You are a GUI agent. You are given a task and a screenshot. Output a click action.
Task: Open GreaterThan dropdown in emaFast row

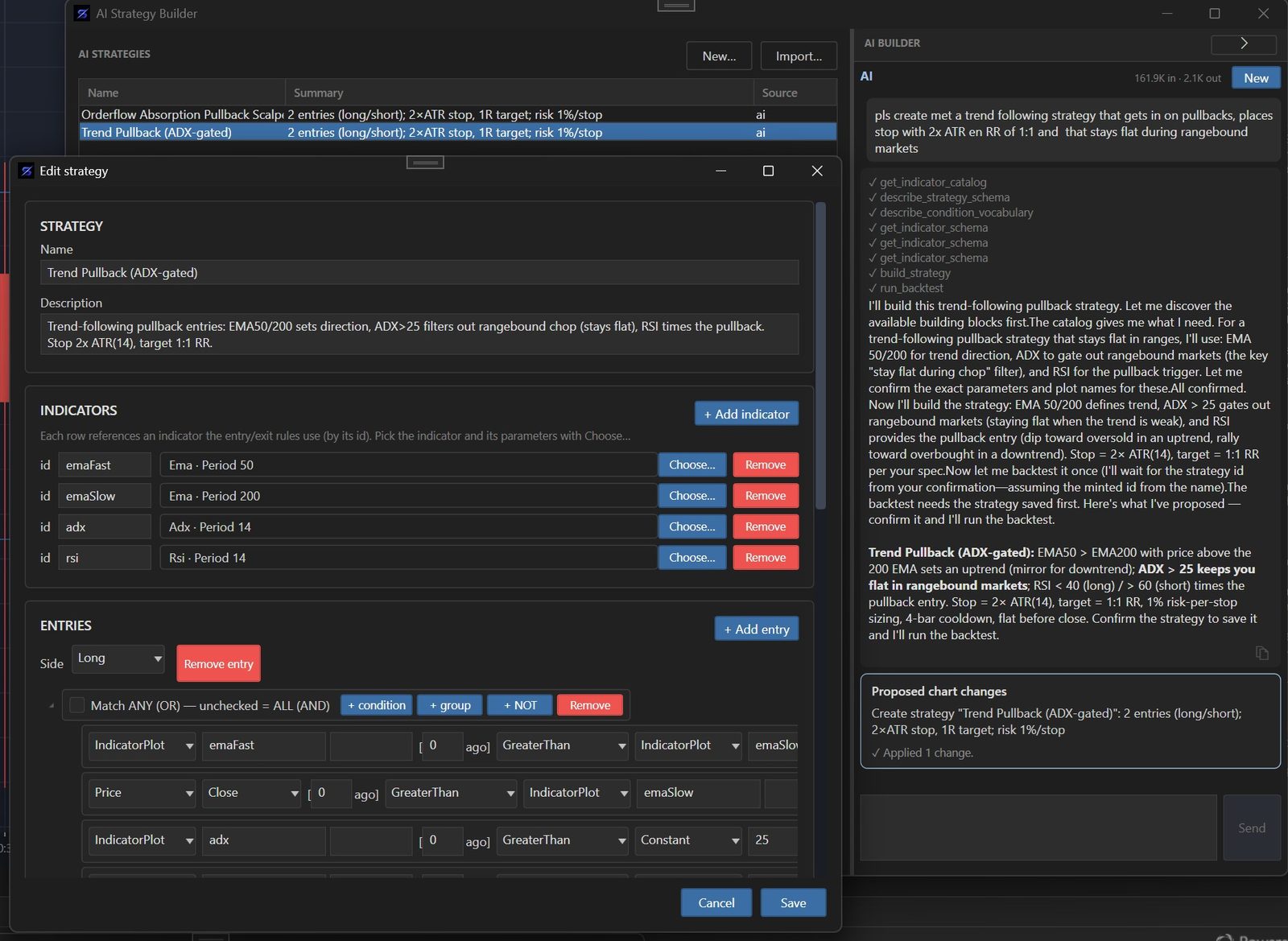[x=563, y=745]
